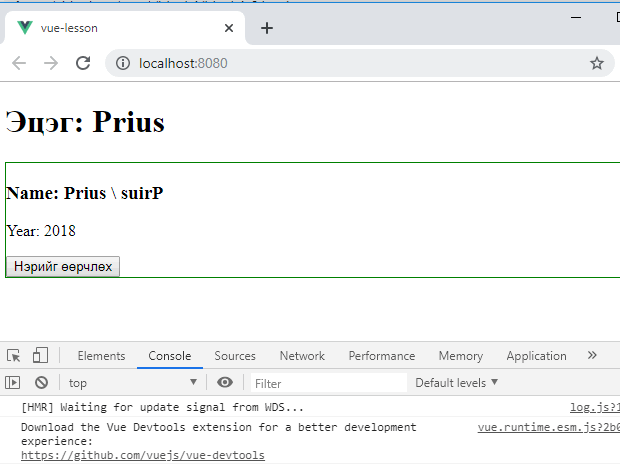Select the HMR waiting message
The image size is (620, 466).
(x=162, y=407)
